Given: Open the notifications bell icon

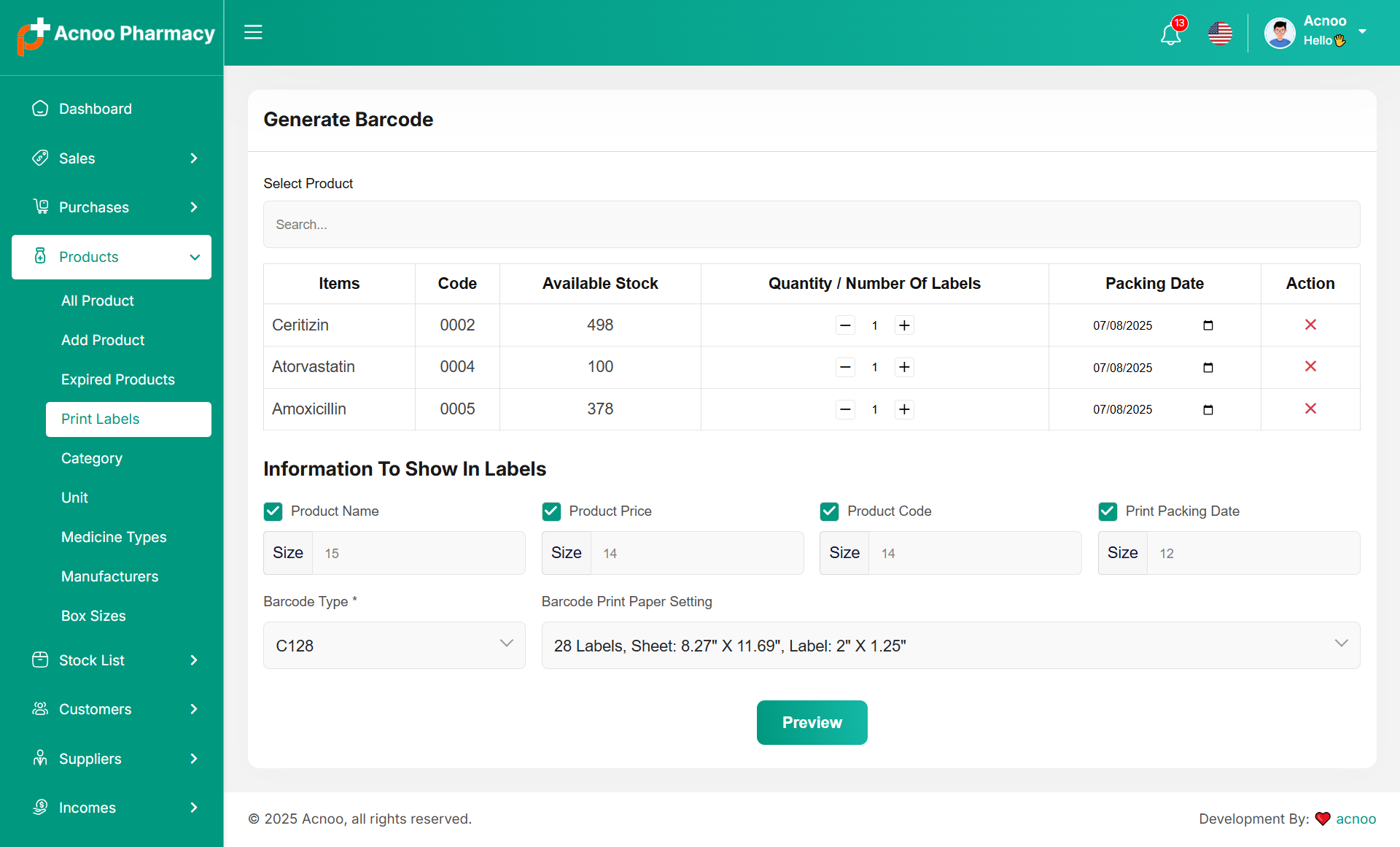Looking at the screenshot, I should [1170, 34].
